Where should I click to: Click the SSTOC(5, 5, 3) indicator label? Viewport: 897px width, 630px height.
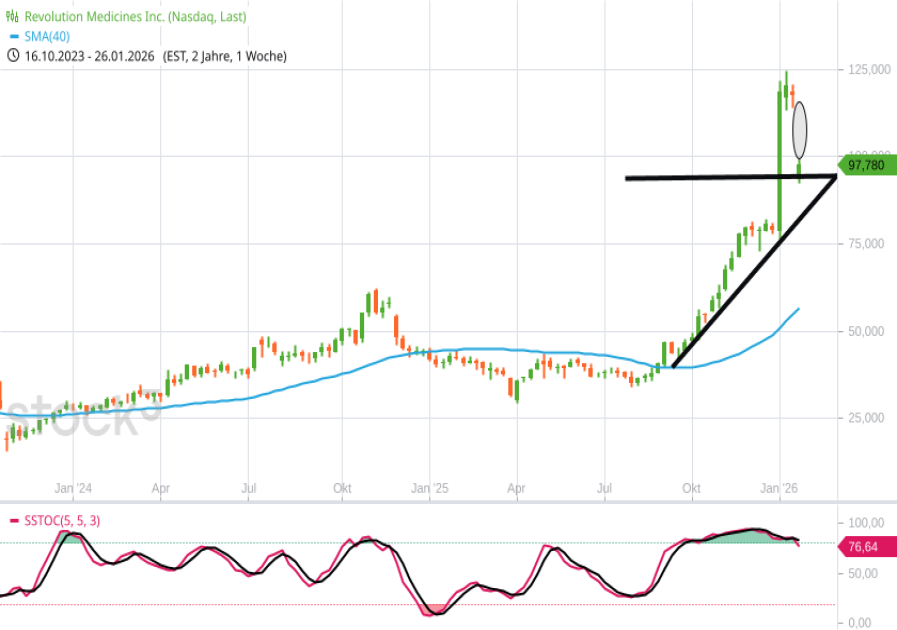(61, 521)
